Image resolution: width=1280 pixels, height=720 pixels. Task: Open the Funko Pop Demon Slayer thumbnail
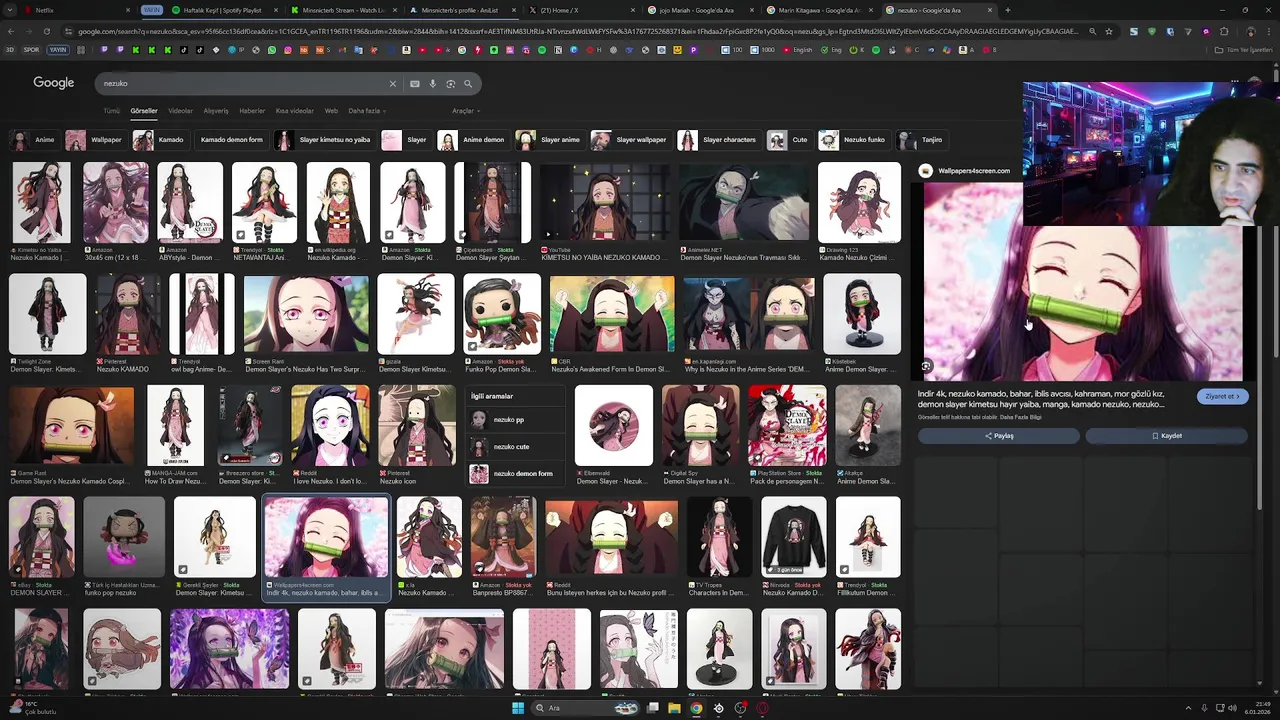pos(502,314)
